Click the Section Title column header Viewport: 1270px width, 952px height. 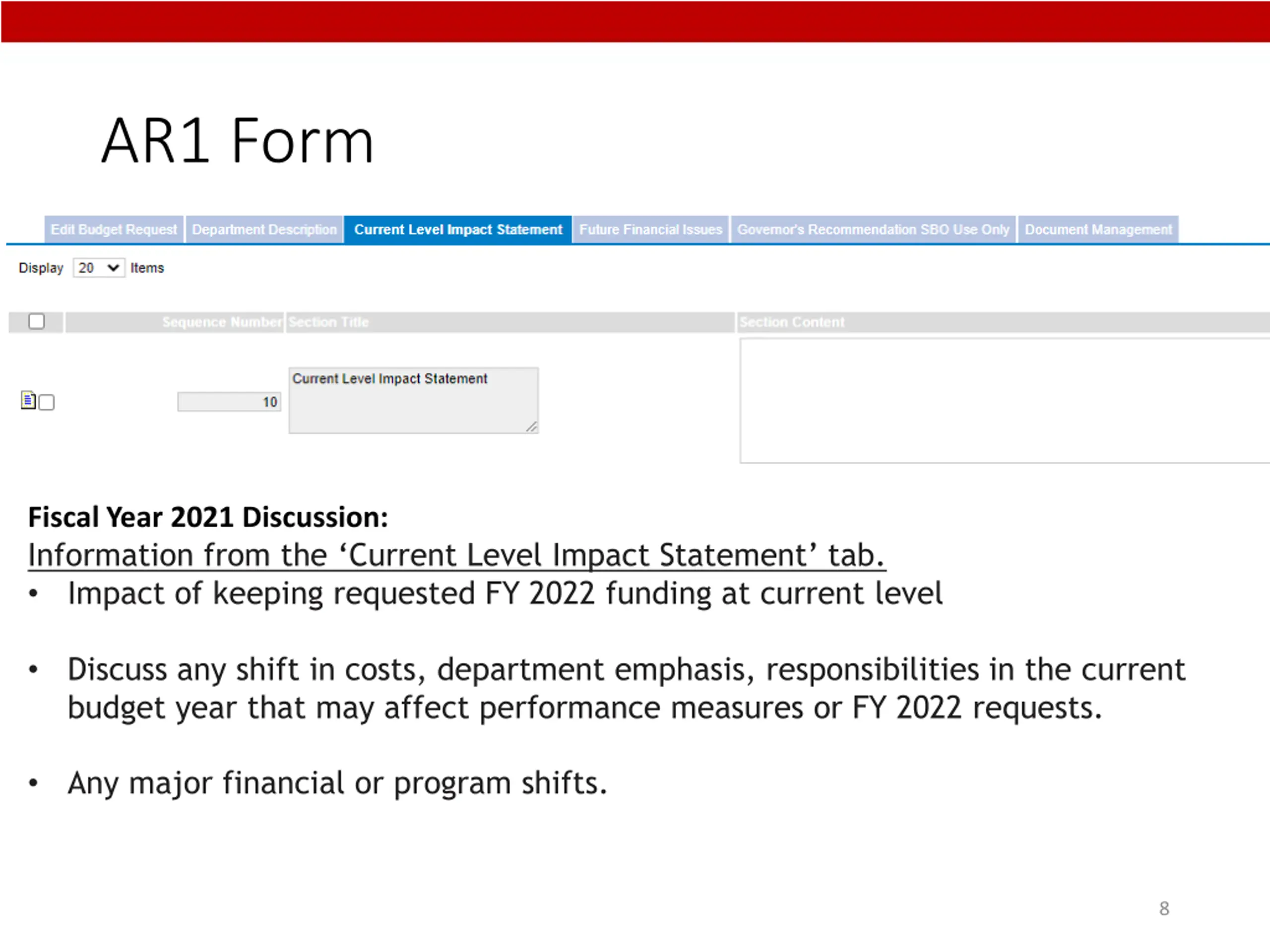pyautogui.click(x=328, y=322)
